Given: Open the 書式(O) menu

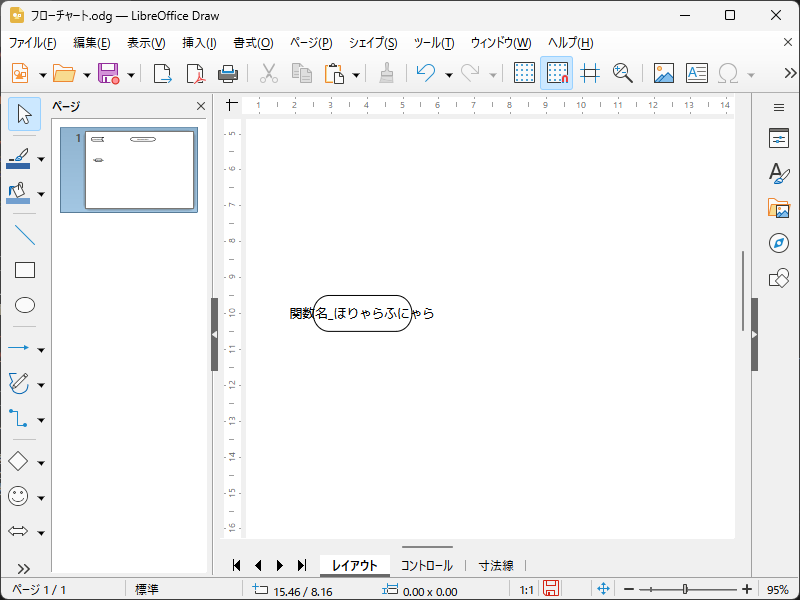Looking at the screenshot, I should pos(252,43).
